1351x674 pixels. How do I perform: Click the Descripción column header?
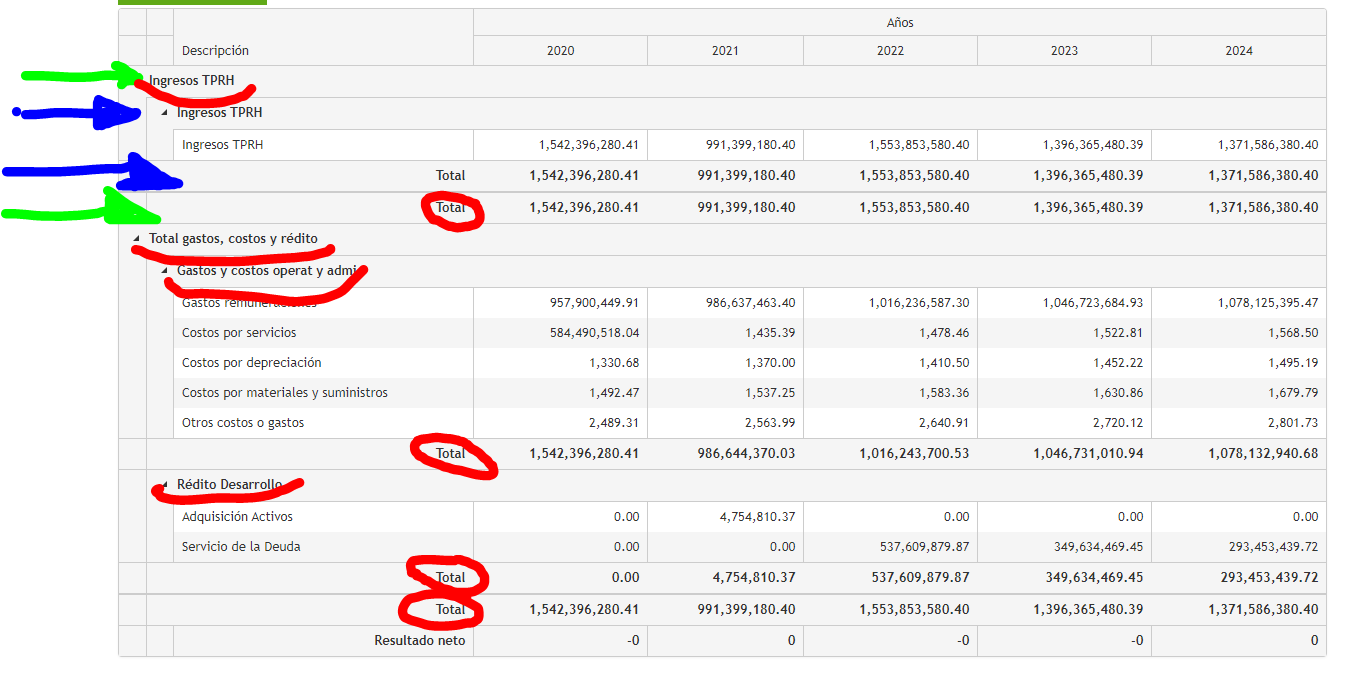[216, 51]
